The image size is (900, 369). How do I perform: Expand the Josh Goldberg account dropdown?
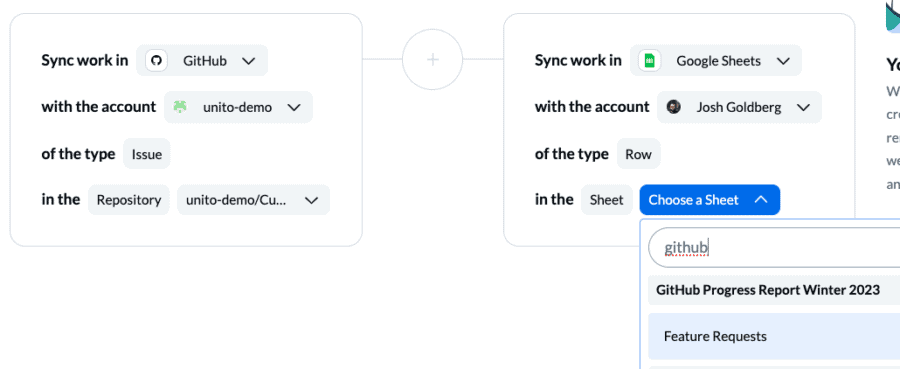[739, 107]
